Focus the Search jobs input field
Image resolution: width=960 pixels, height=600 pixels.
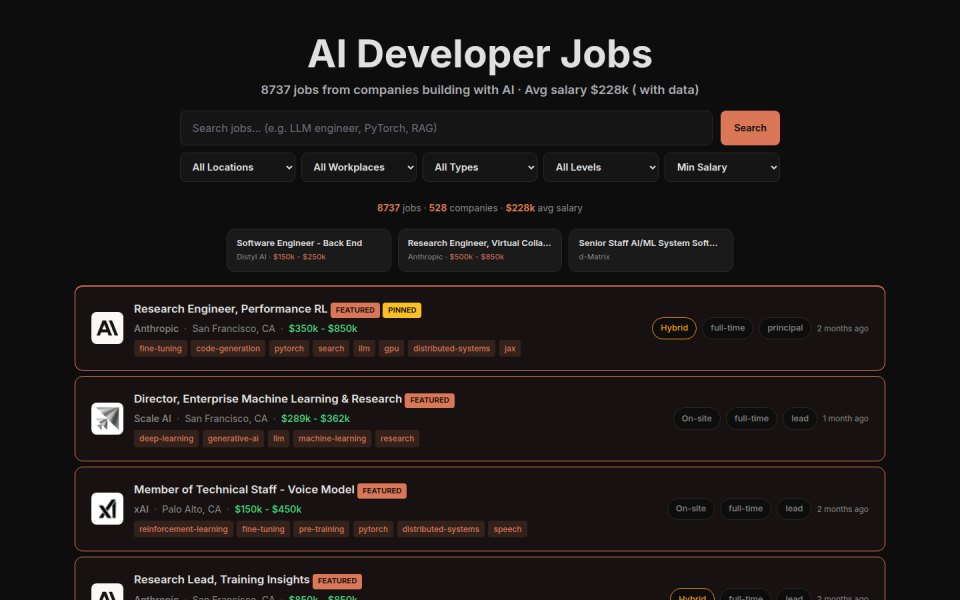click(x=446, y=128)
